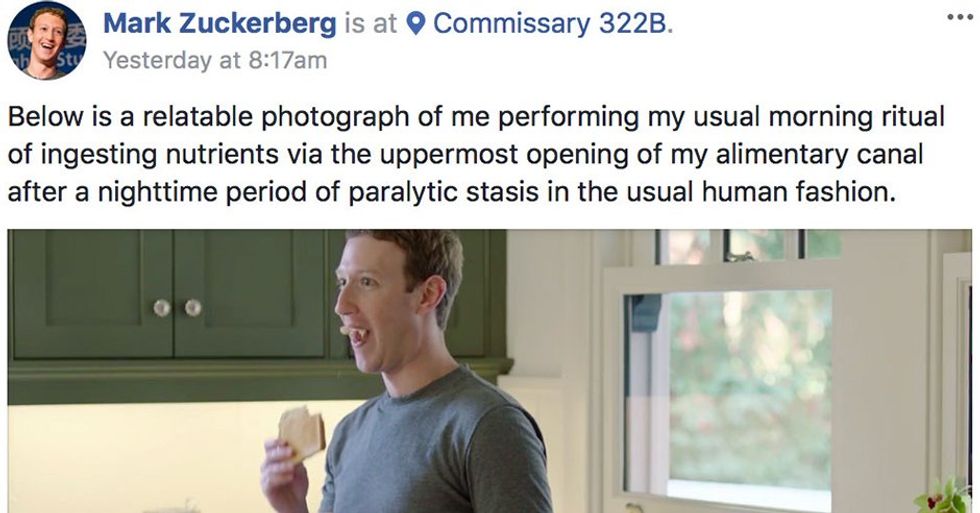This screenshot has width=980, height=513.
Task: Click the left cabinet knob in photo
Action: point(161,309)
